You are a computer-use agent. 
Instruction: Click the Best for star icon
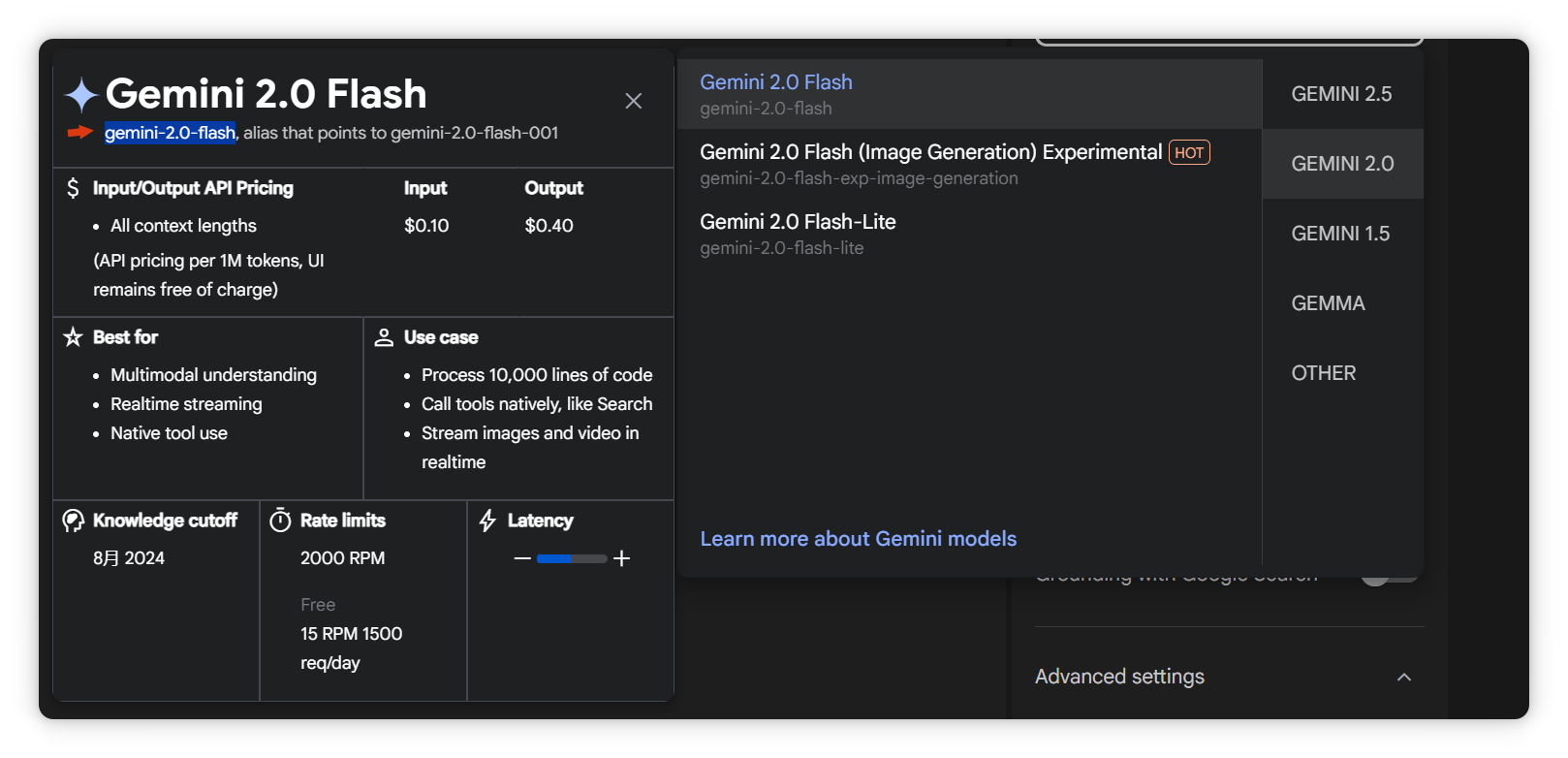(73, 337)
